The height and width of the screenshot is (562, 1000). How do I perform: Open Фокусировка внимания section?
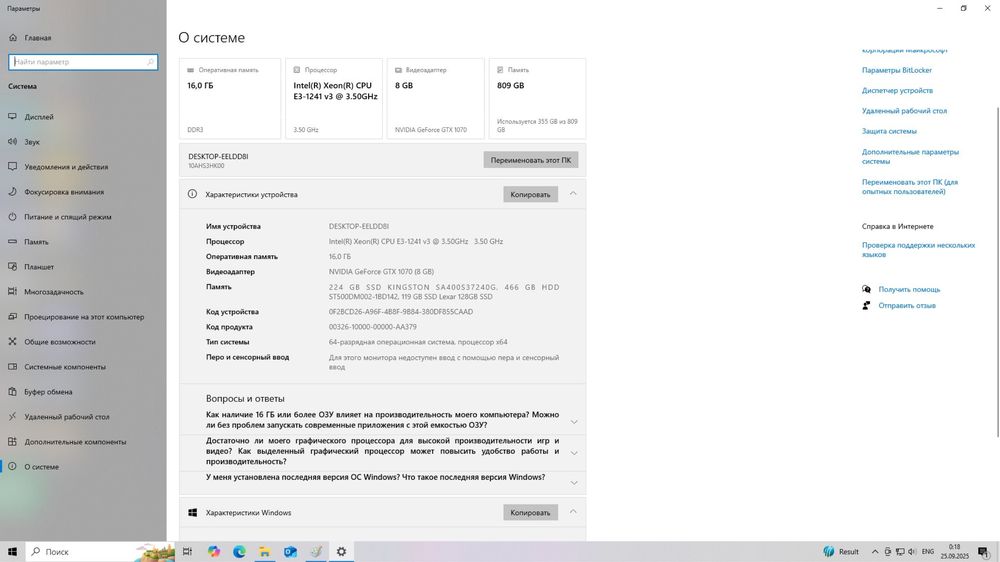[x=64, y=191]
